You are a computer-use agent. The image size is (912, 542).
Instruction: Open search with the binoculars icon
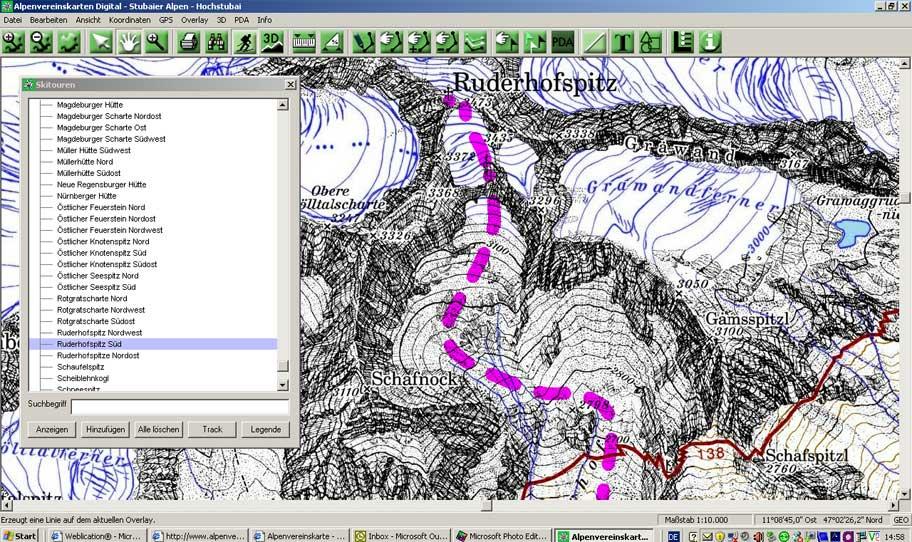point(217,42)
